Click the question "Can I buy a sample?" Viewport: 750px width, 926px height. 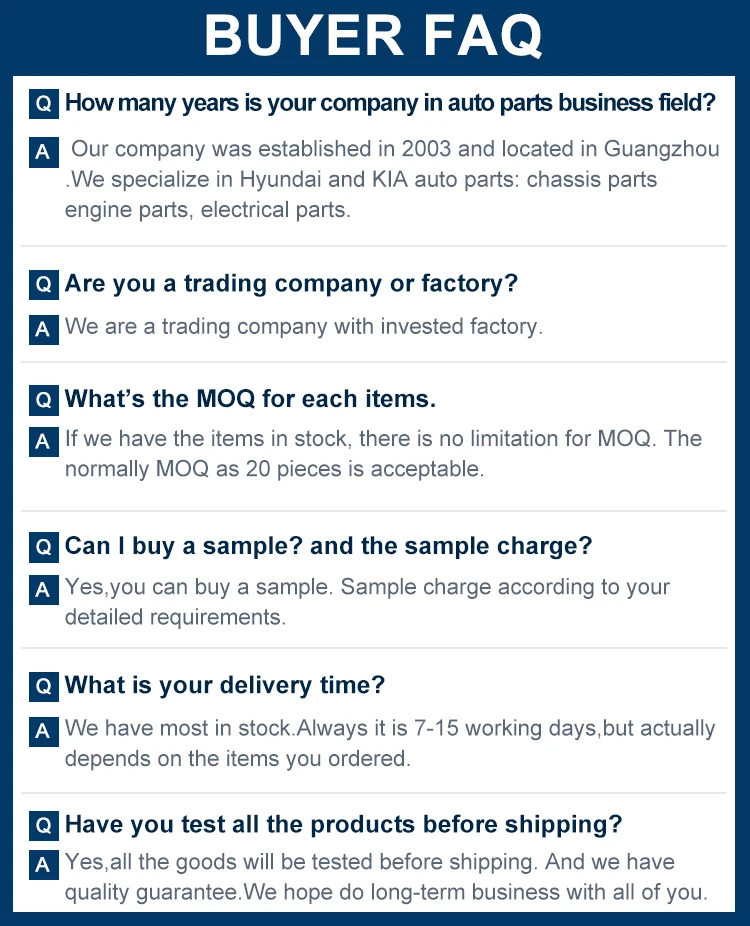tap(328, 546)
